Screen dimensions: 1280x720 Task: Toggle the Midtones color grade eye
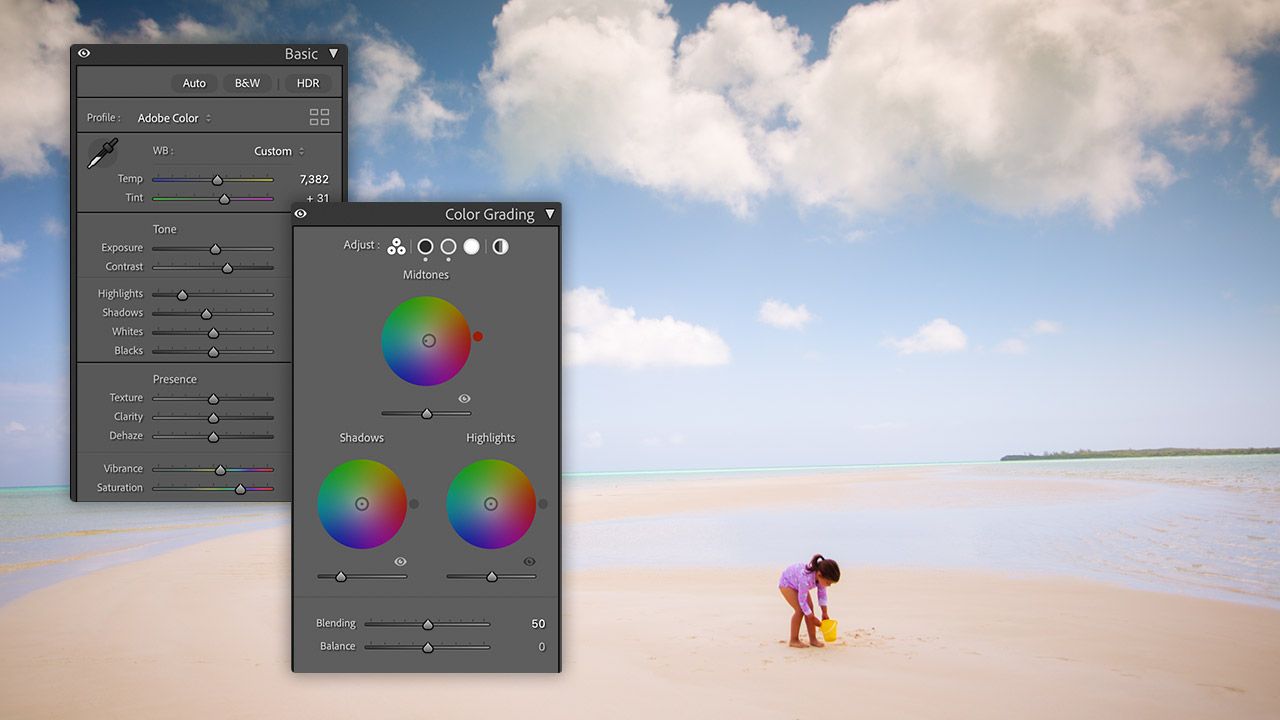click(464, 399)
